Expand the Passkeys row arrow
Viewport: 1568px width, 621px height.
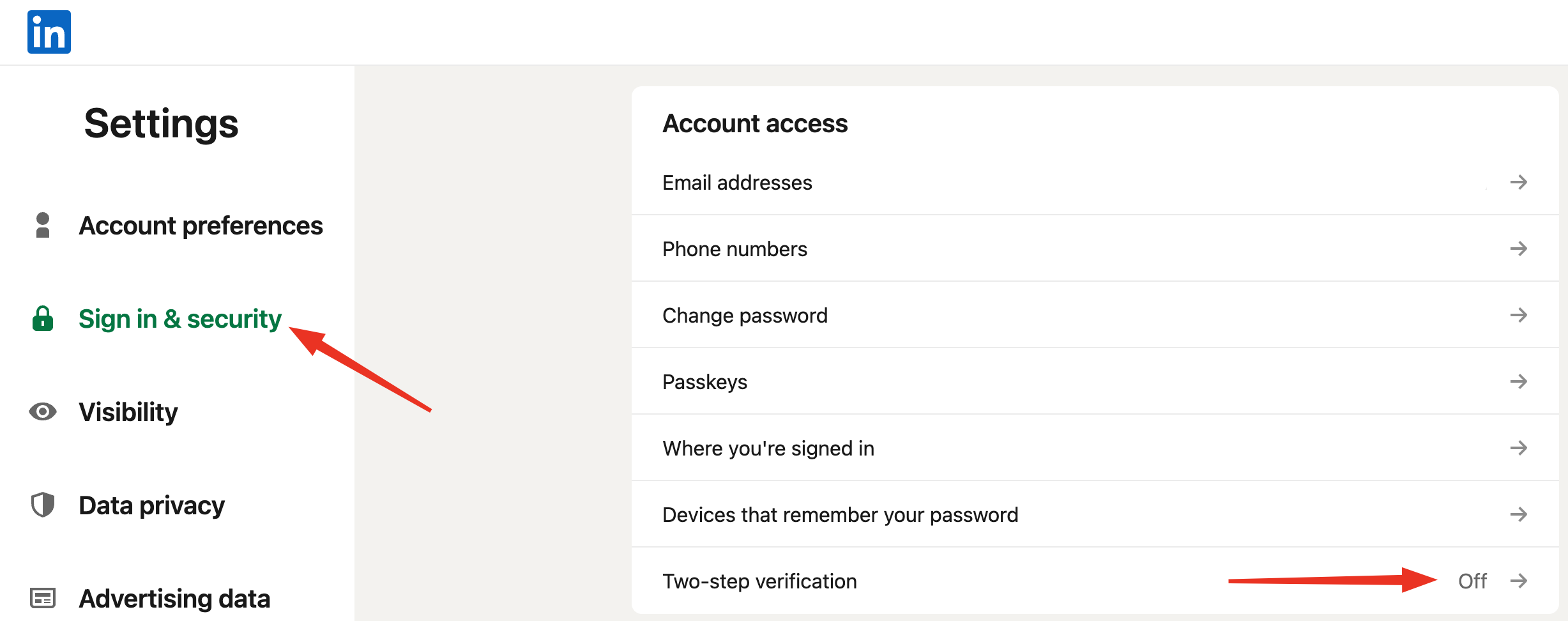click(x=1519, y=381)
